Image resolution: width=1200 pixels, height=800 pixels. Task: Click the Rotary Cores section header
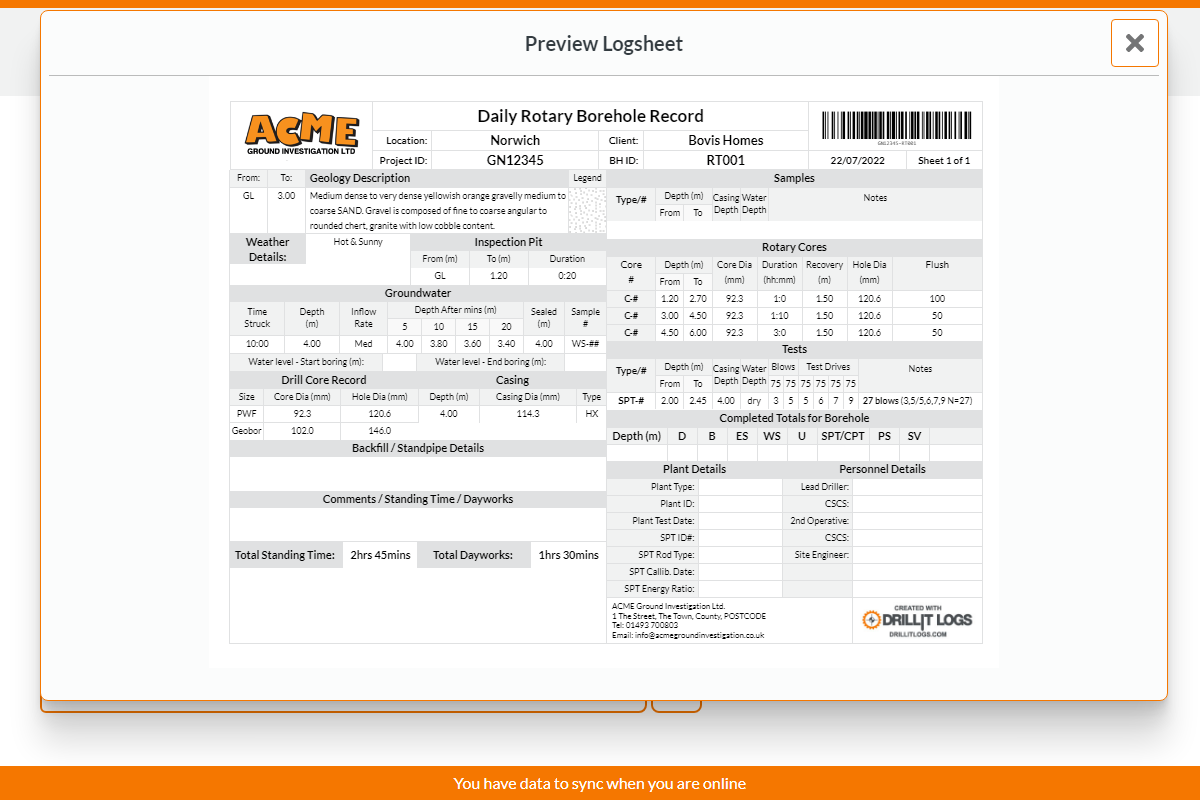pos(795,247)
